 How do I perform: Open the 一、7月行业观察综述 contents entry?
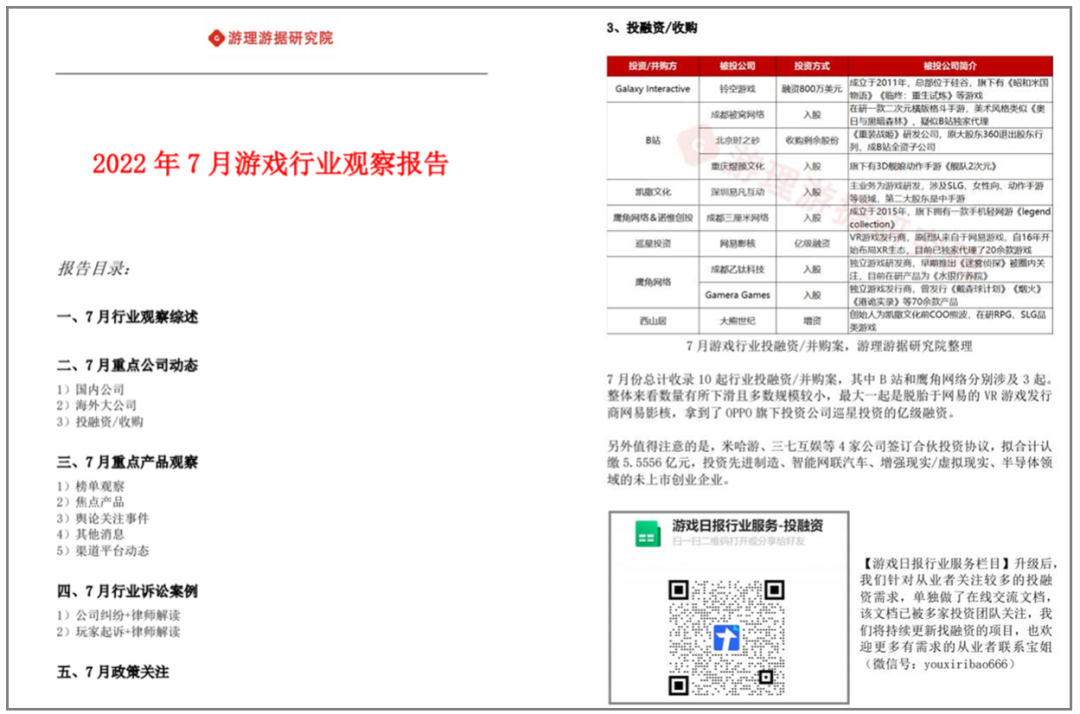point(127,317)
